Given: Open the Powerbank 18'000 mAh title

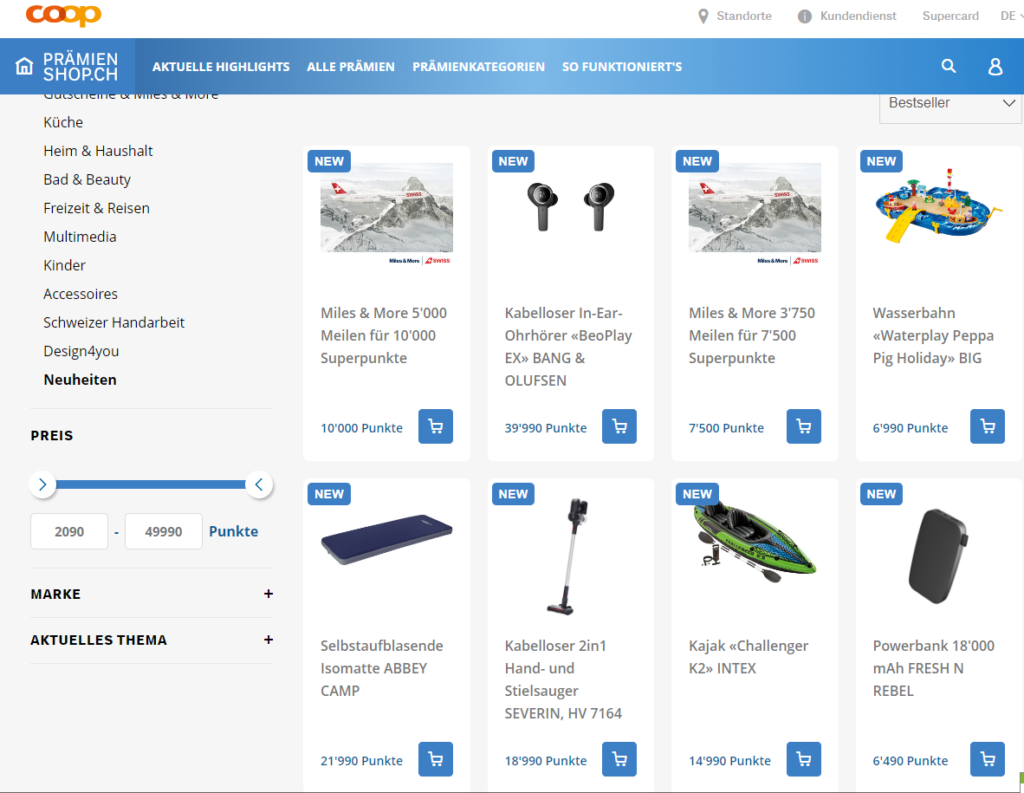Looking at the screenshot, I should 934,668.
